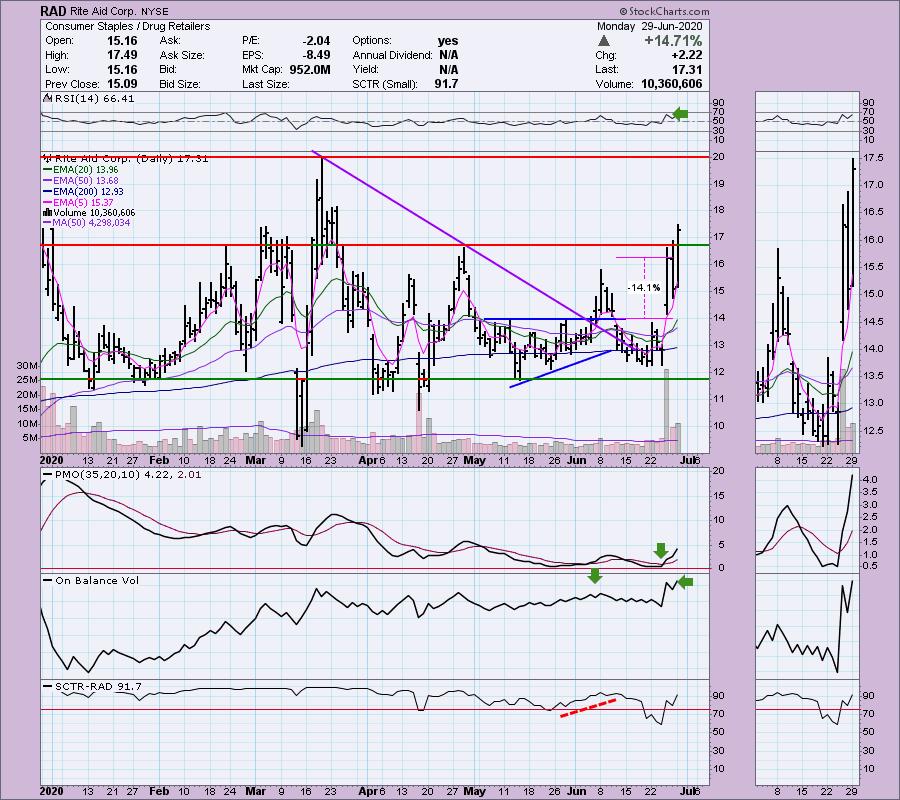Click the On Balance Vol panel label

click(92, 580)
